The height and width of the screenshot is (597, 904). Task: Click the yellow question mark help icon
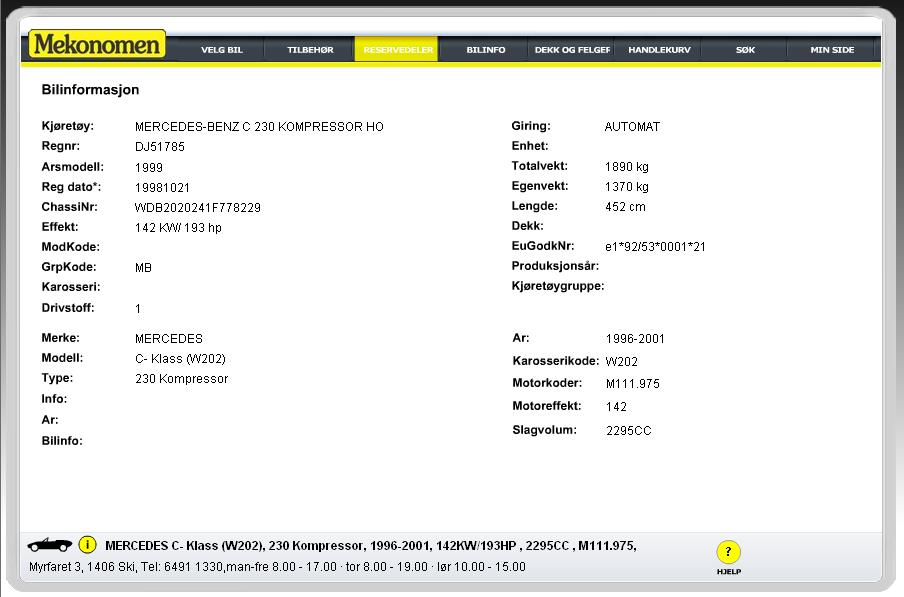[x=729, y=551]
